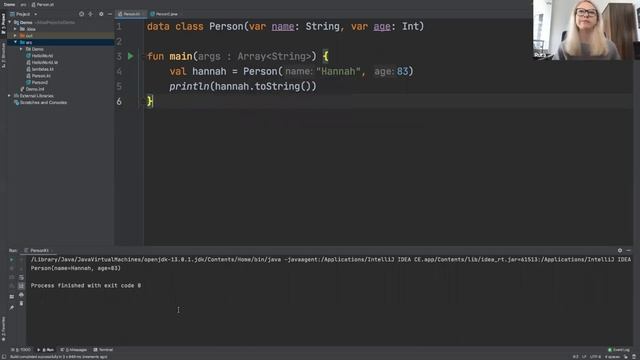The image size is (640, 360).
Task: Change LF line separator in status bar
Action: 584,357
